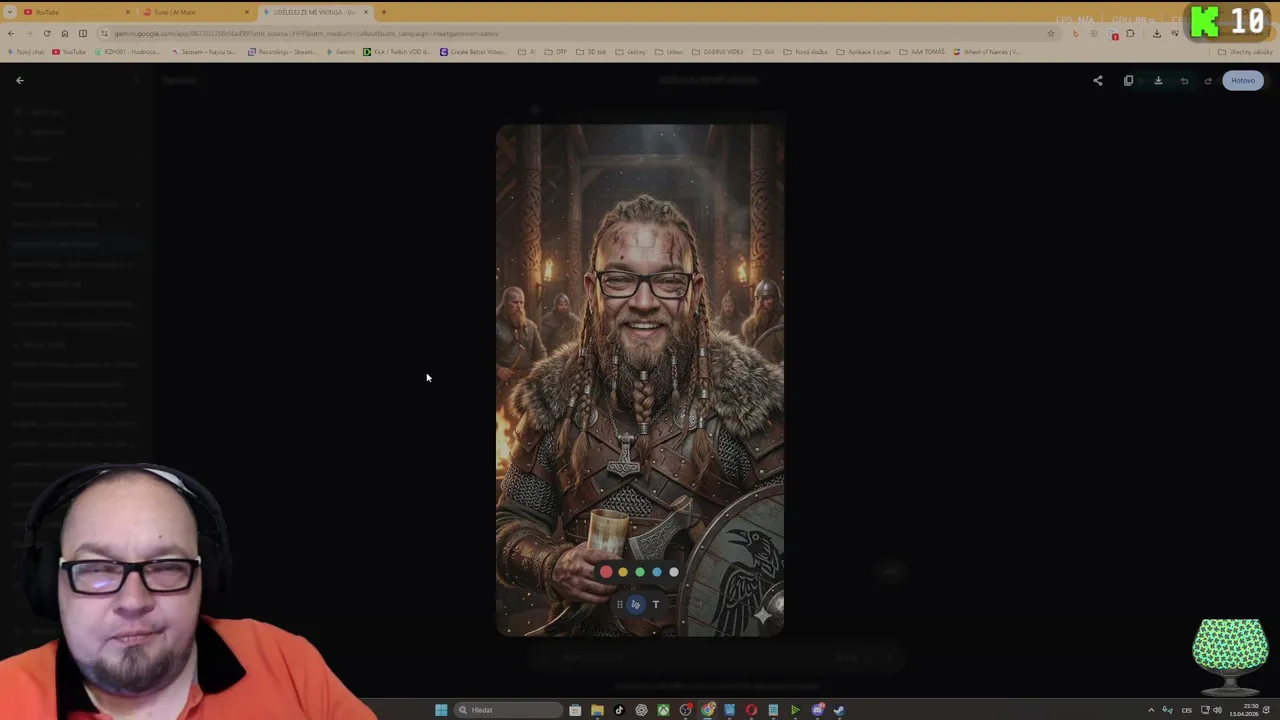The height and width of the screenshot is (720, 1280).
Task: Bookmark this page with the star
Action: point(1050,33)
